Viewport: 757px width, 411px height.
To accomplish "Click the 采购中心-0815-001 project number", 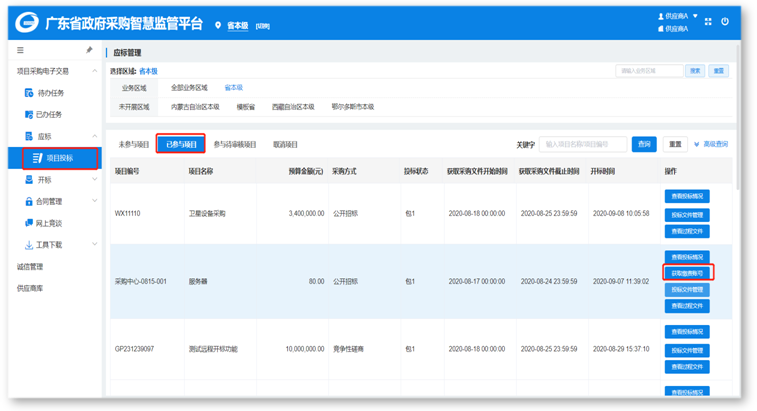I will coord(140,281).
